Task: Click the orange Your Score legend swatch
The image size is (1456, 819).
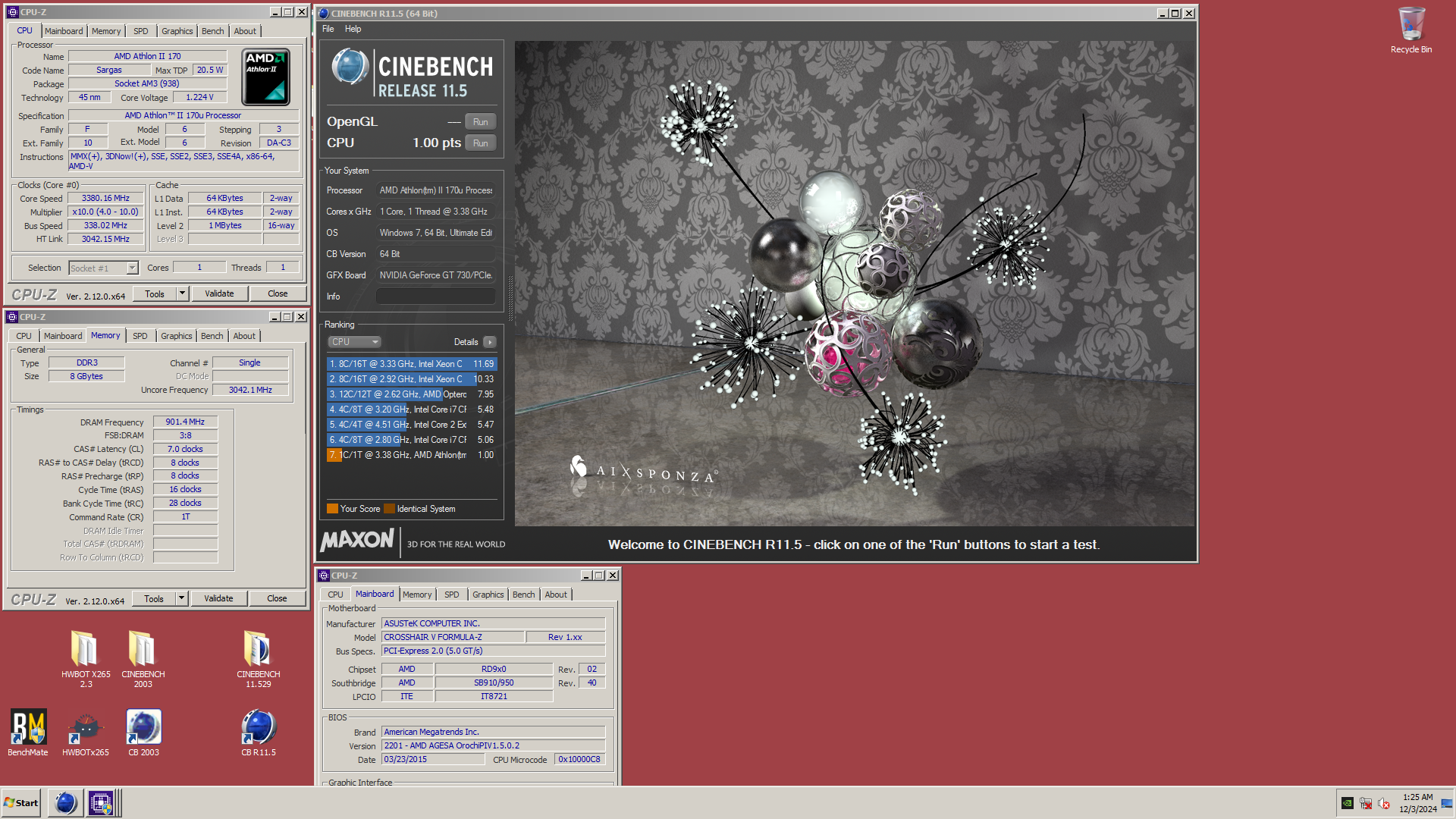Action: click(x=332, y=509)
